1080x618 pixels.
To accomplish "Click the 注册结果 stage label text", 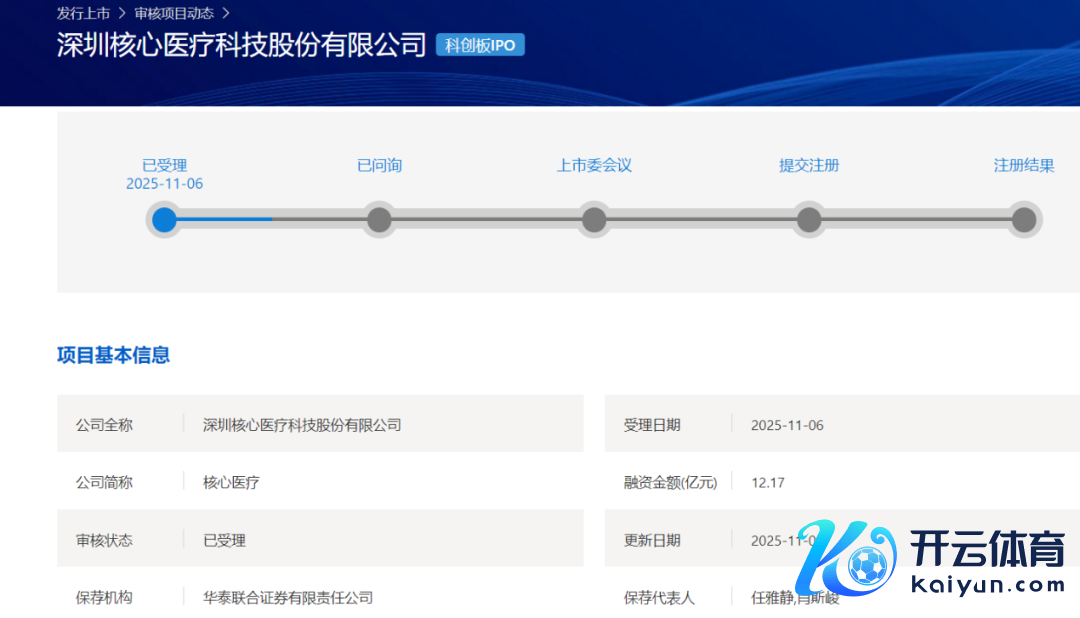I will 1023,165.
